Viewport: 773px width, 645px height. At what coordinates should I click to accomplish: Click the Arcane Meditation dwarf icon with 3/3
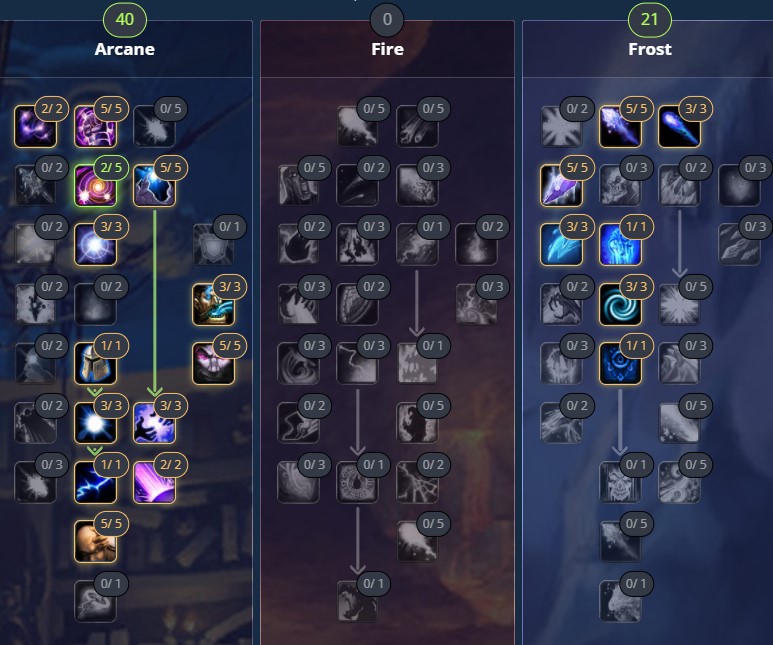213,304
